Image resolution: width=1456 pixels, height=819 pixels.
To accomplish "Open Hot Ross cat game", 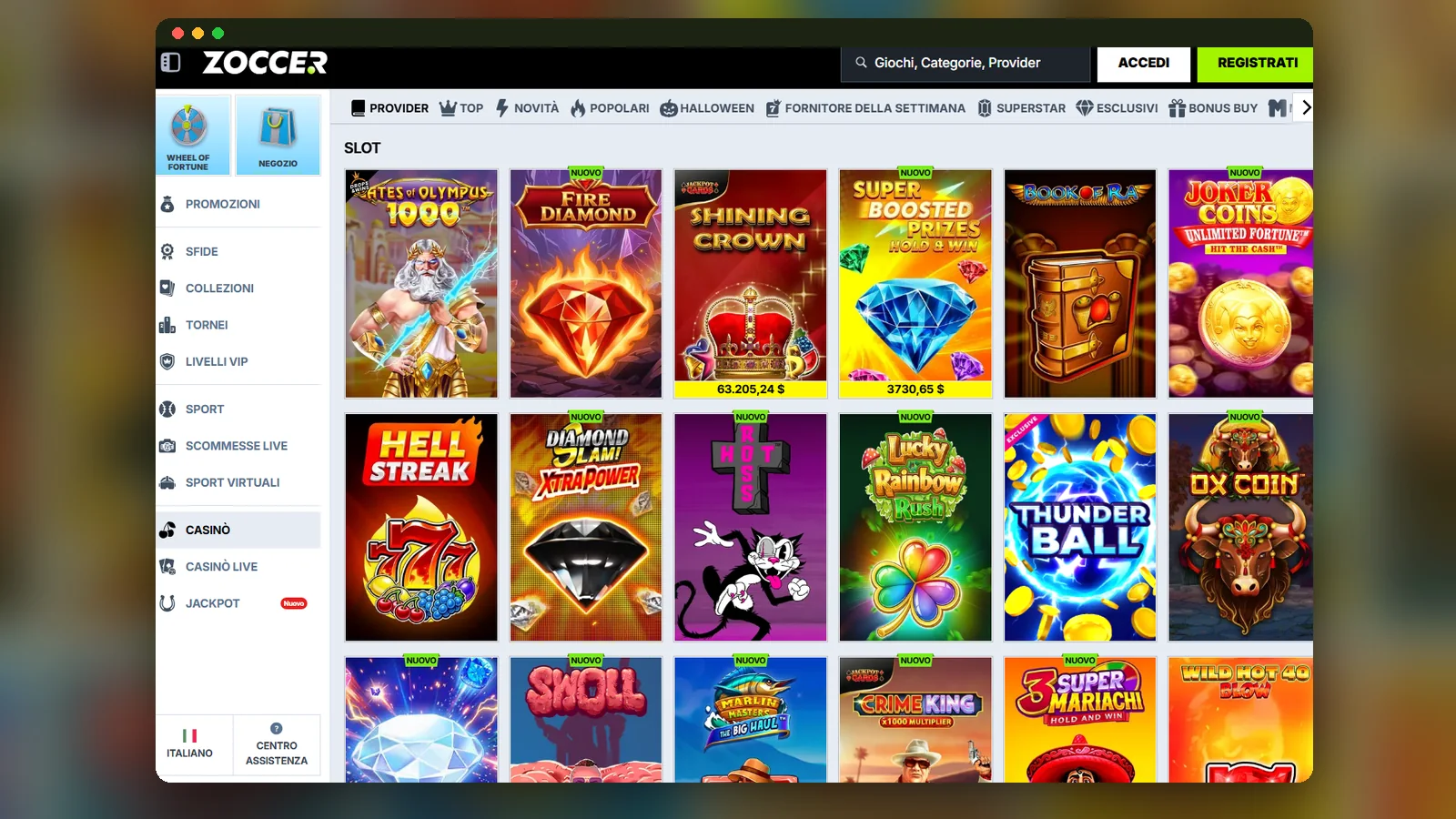I will tap(751, 527).
